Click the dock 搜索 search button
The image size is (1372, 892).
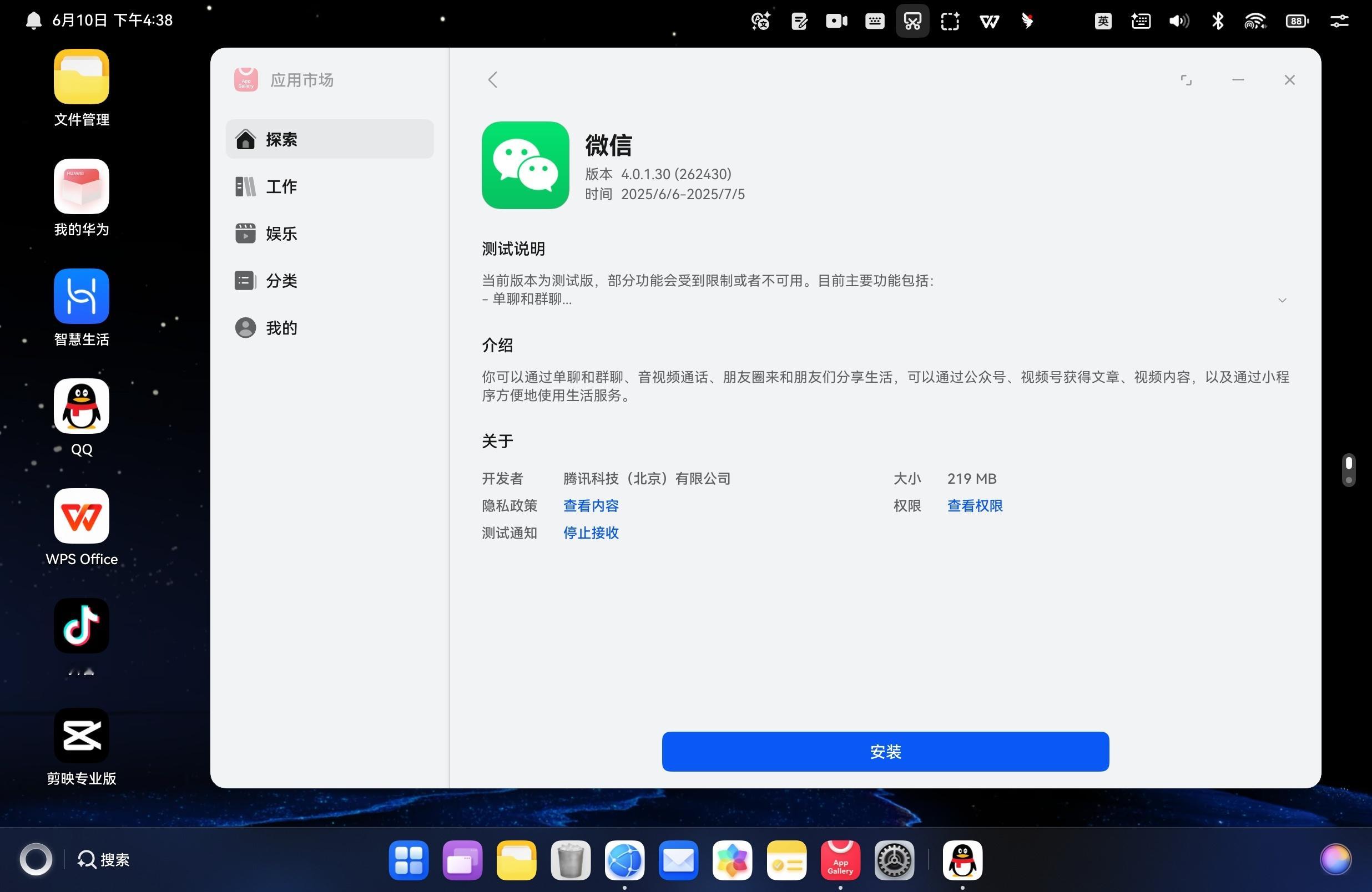[x=104, y=860]
